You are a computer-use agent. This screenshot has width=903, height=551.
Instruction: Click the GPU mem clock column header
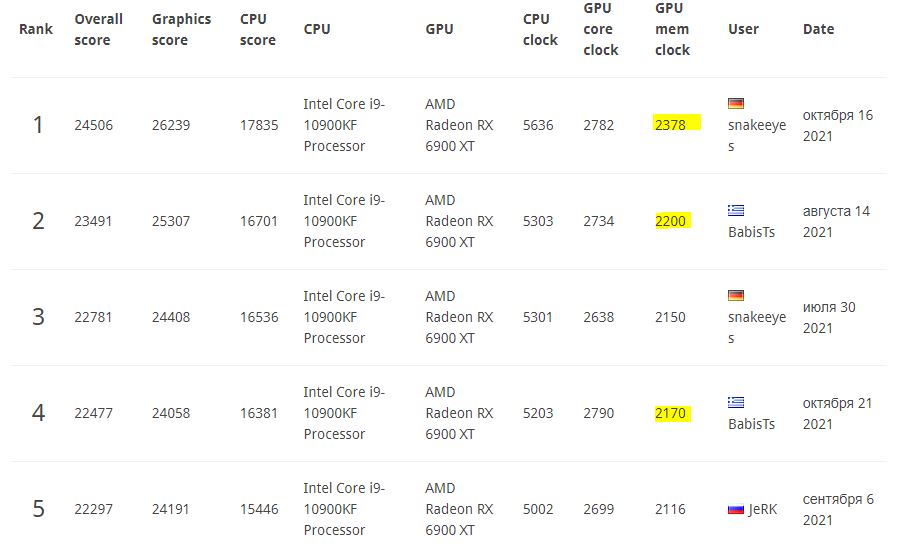[x=672, y=29]
